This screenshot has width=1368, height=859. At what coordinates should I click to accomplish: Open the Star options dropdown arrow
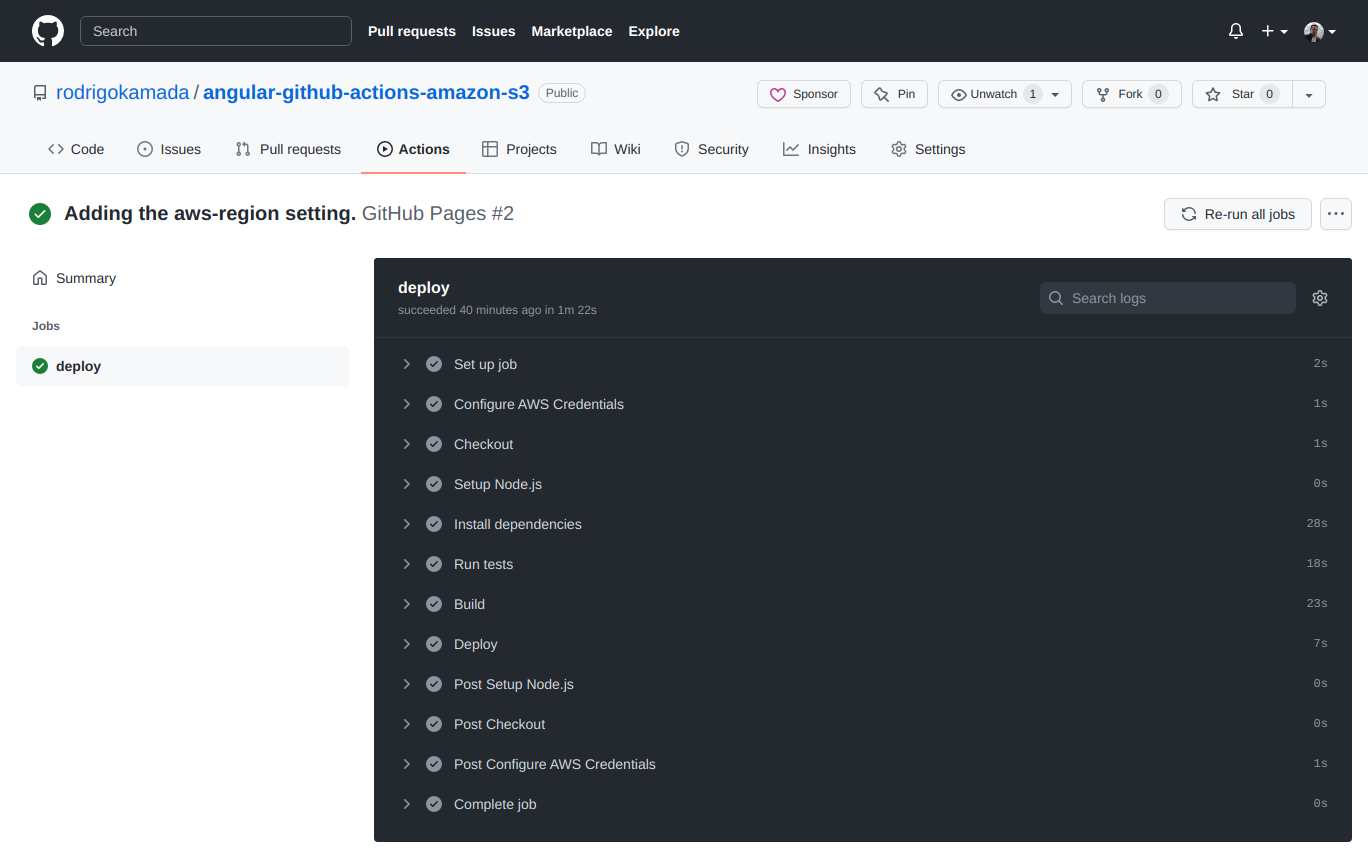point(1308,93)
